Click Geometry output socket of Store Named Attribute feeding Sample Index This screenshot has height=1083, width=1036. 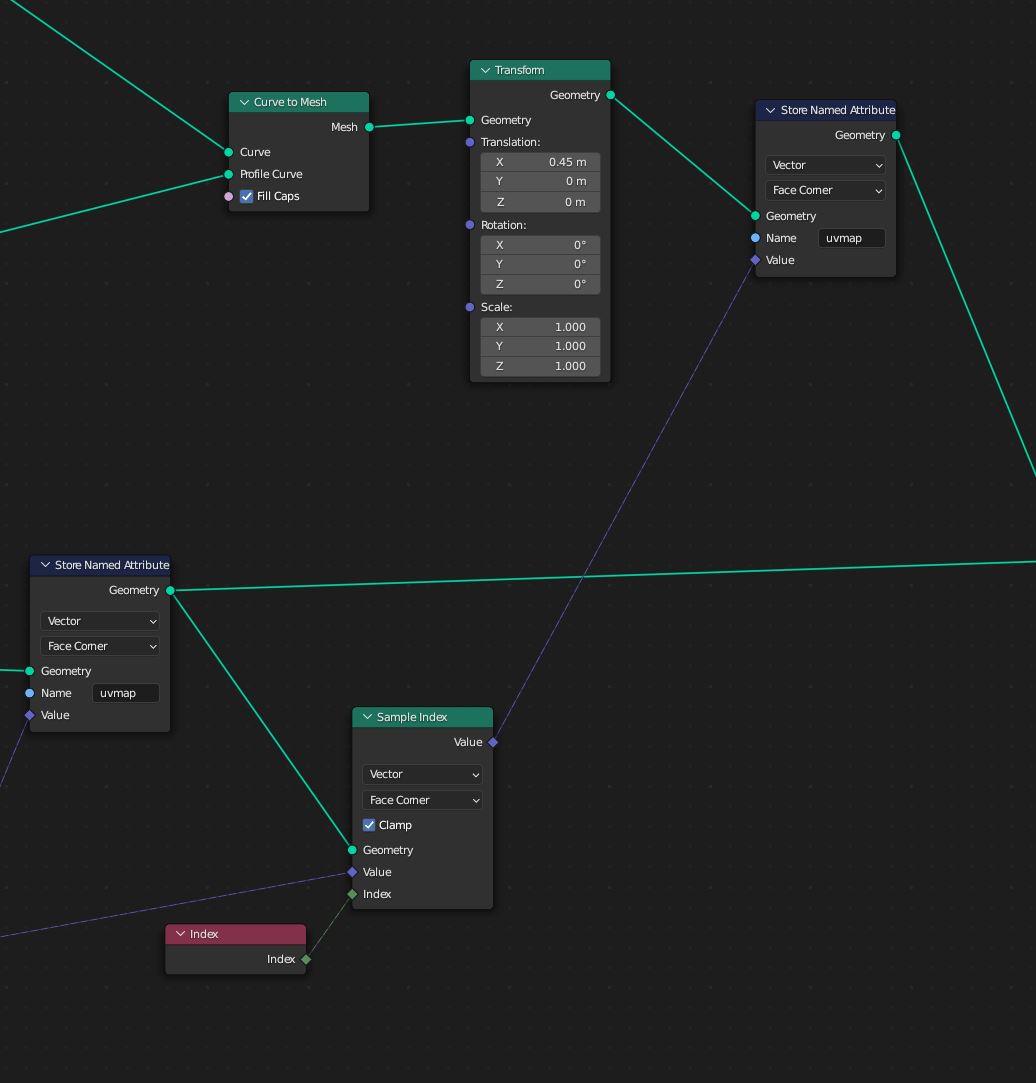tap(170, 591)
